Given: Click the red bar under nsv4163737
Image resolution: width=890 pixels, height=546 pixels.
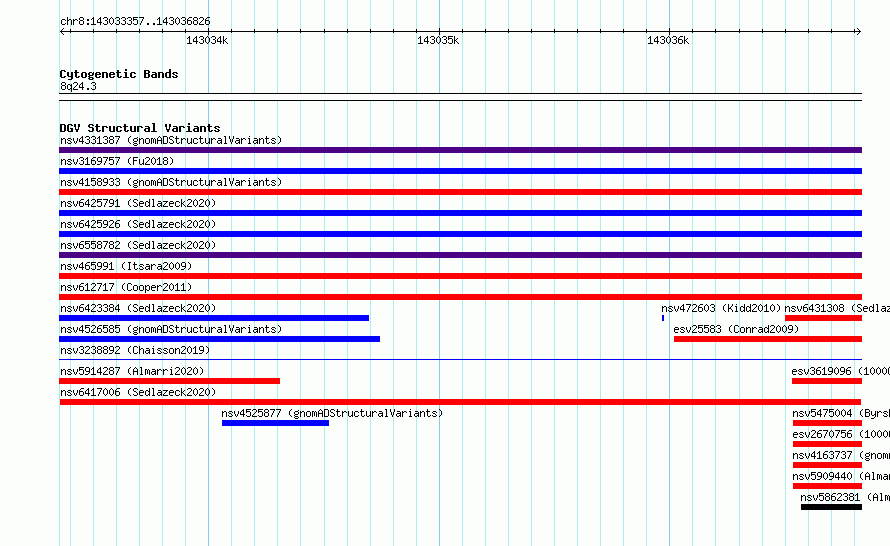Looking at the screenshot, I should point(828,465).
